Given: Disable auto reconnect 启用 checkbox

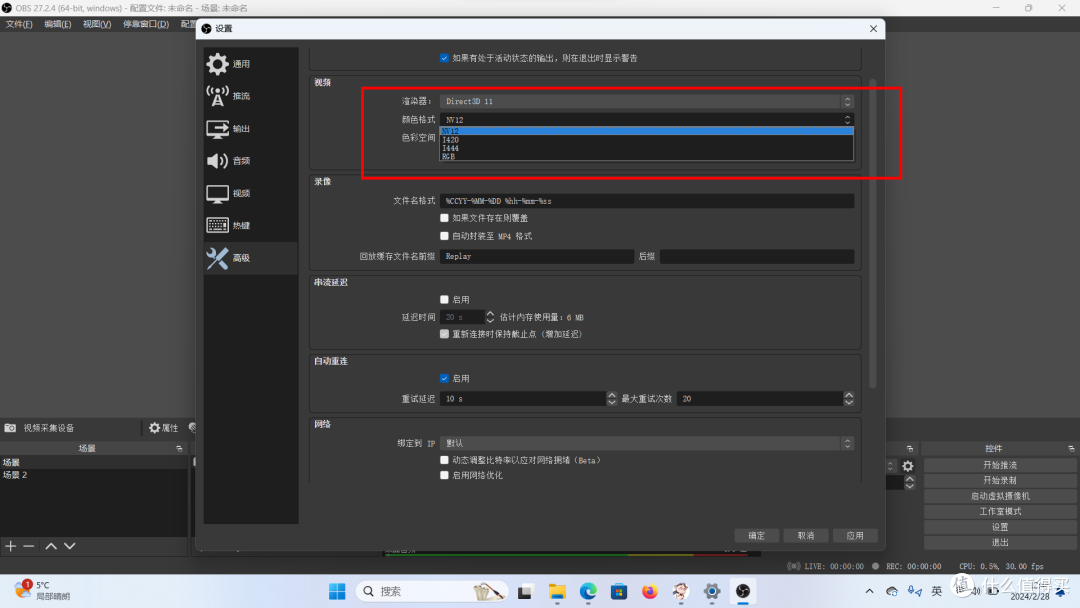Looking at the screenshot, I should pos(444,379).
